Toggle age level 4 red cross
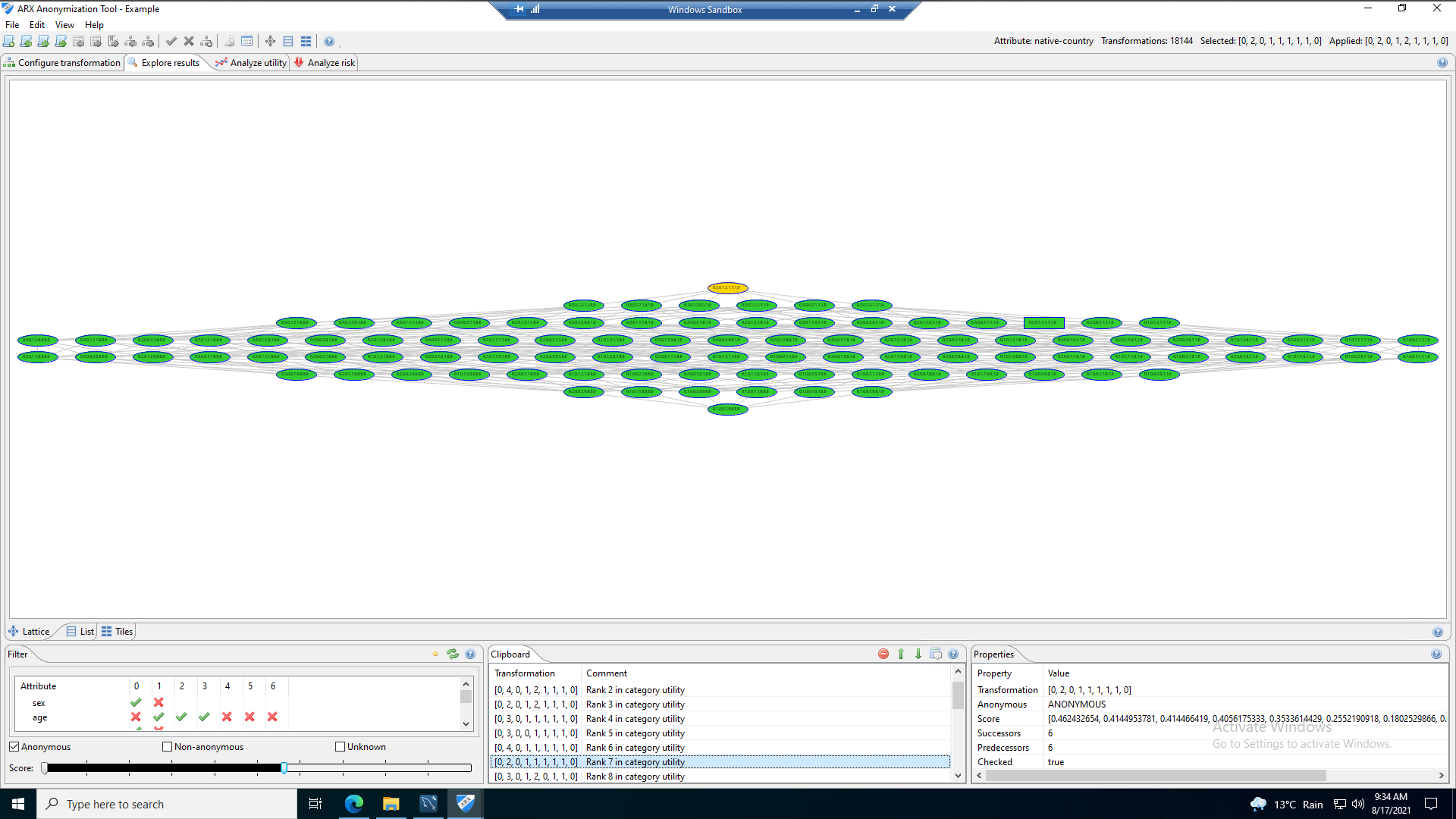 (227, 717)
